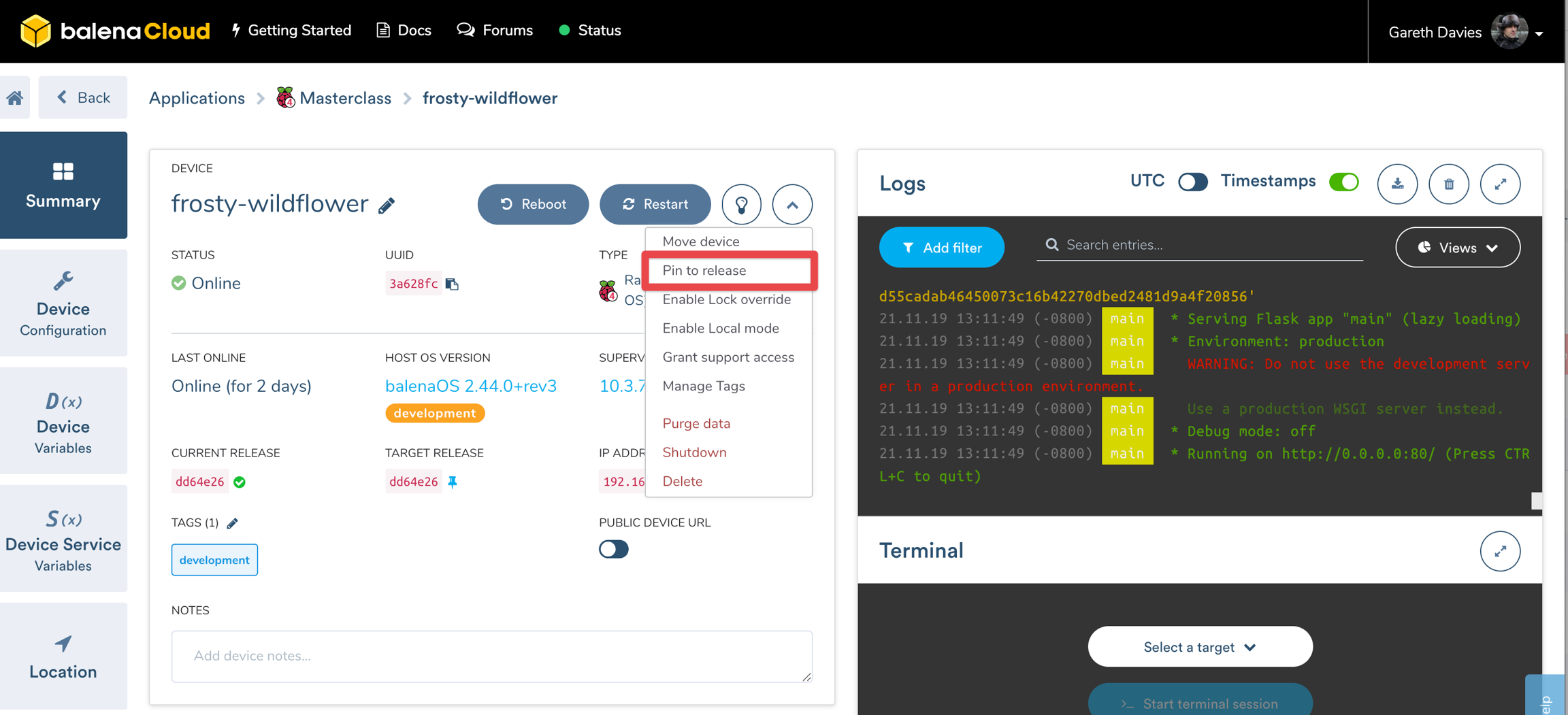Image resolution: width=1568 pixels, height=715 pixels.
Task: Click the pencil icon to rename device
Action: click(387, 205)
